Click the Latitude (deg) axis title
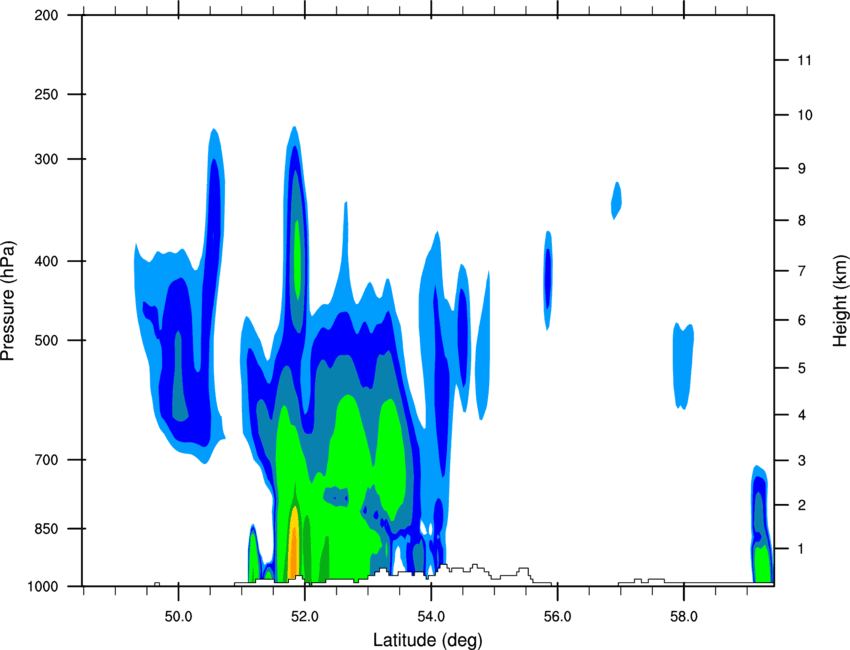Viewport: 850px width, 650px height. coord(427,640)
